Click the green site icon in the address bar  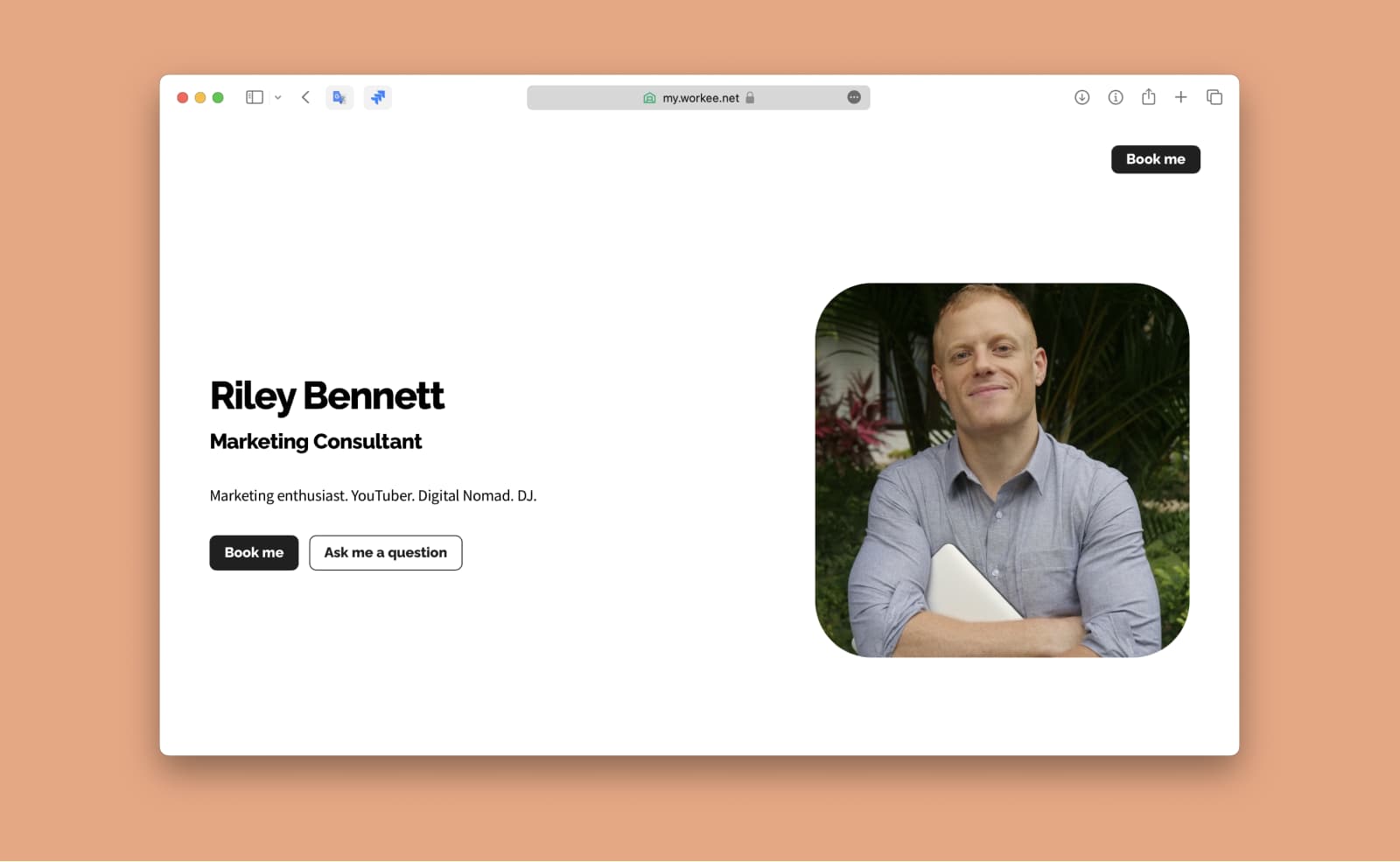pos(649,98)
